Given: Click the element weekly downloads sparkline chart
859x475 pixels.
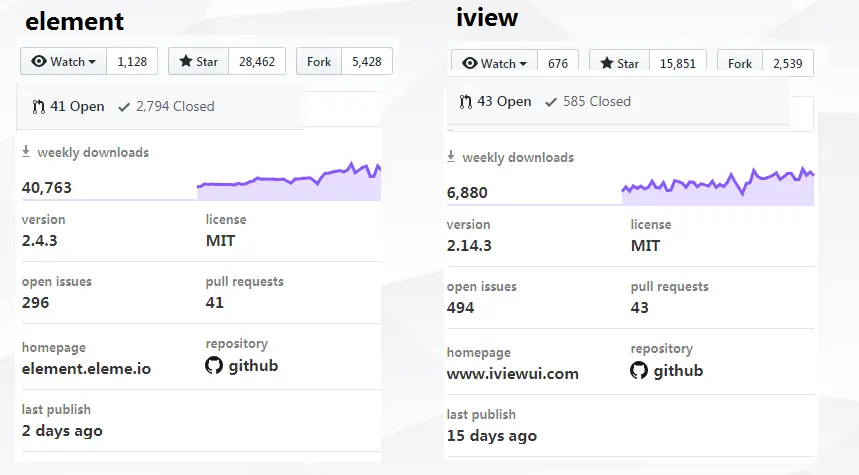Looking at the screenshot, I should (x=289, y=181).
